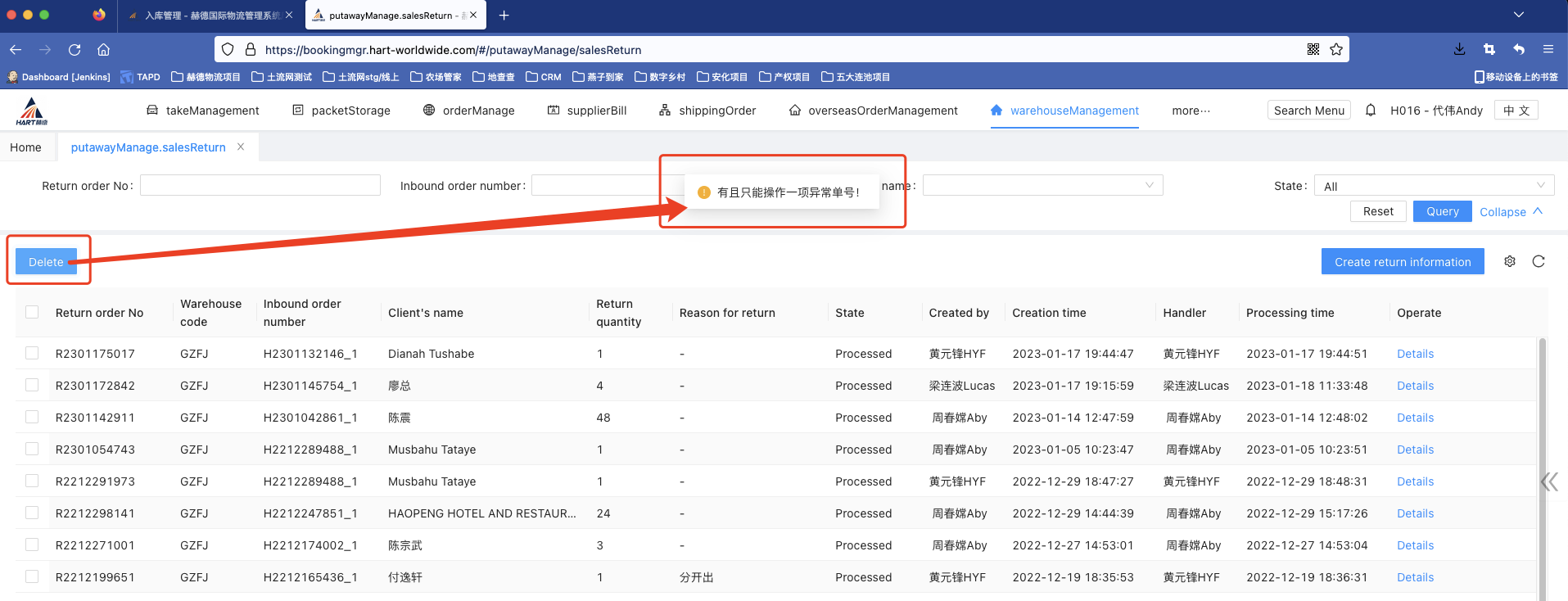Click the notification bell icon
The height and width of the screenshot is (601, 1568).
(1371, 110)
